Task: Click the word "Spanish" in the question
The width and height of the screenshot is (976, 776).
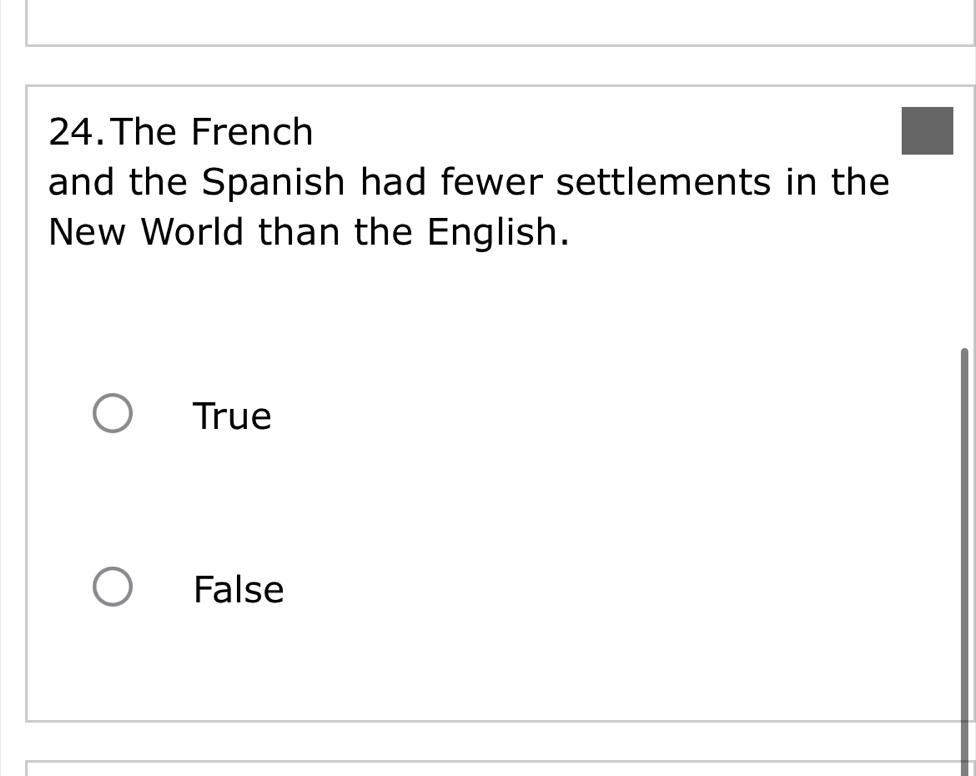Action: [275, 183]
